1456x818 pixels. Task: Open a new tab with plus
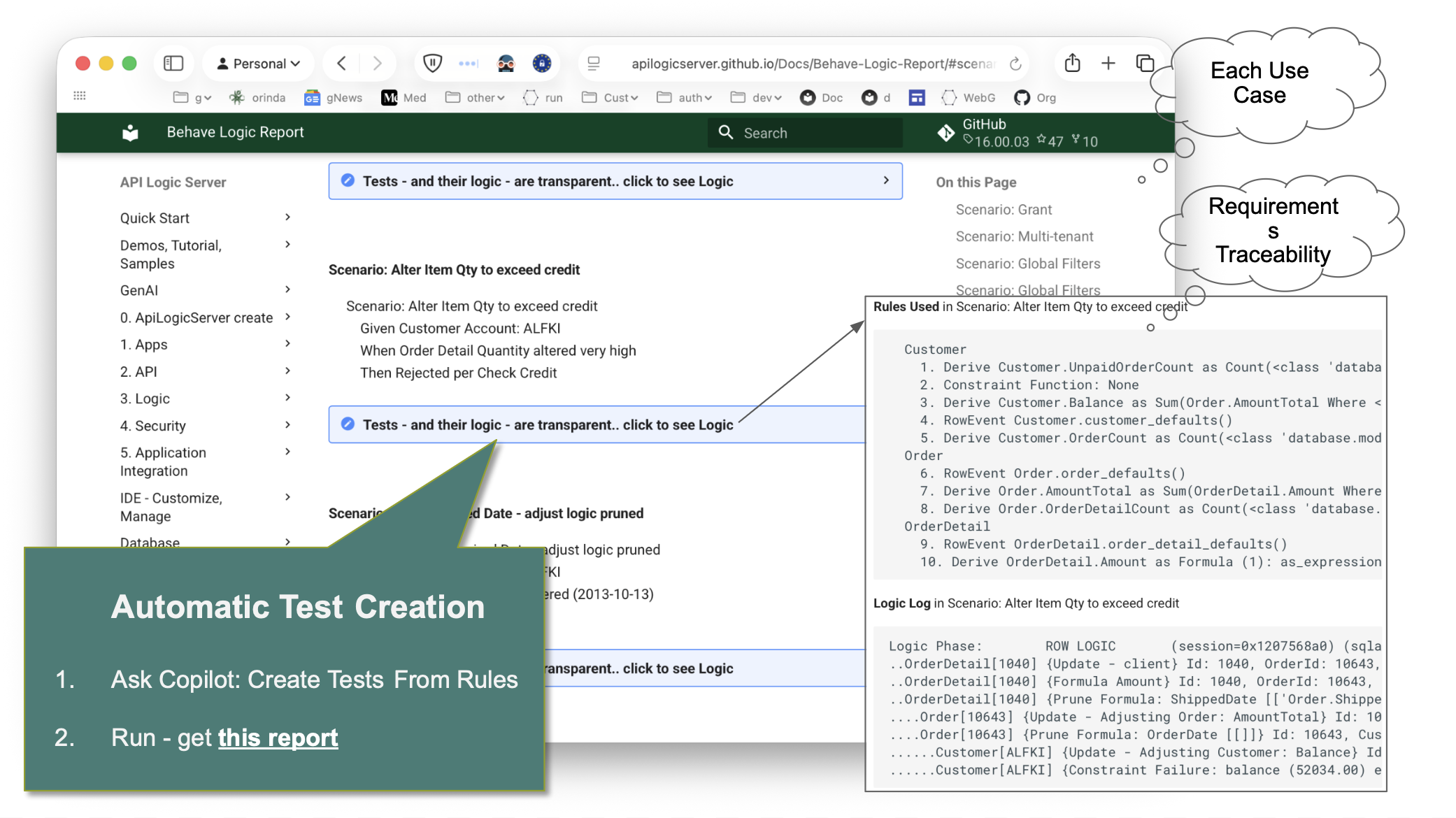(1108, 64)
